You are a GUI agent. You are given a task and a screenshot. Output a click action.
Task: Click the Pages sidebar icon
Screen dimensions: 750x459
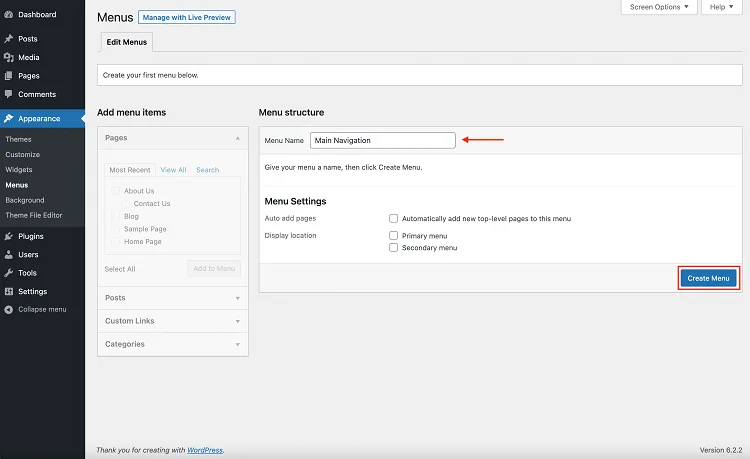coord(8,76)
